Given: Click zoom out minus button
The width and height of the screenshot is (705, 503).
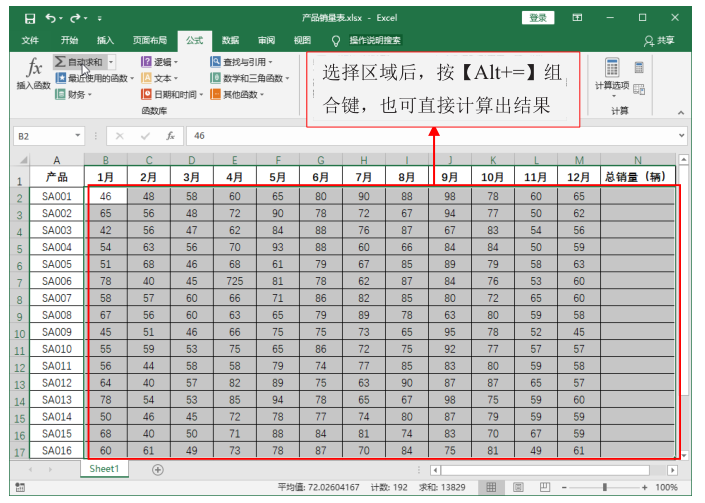Looking at the screenshot, I should coord(564,487).
